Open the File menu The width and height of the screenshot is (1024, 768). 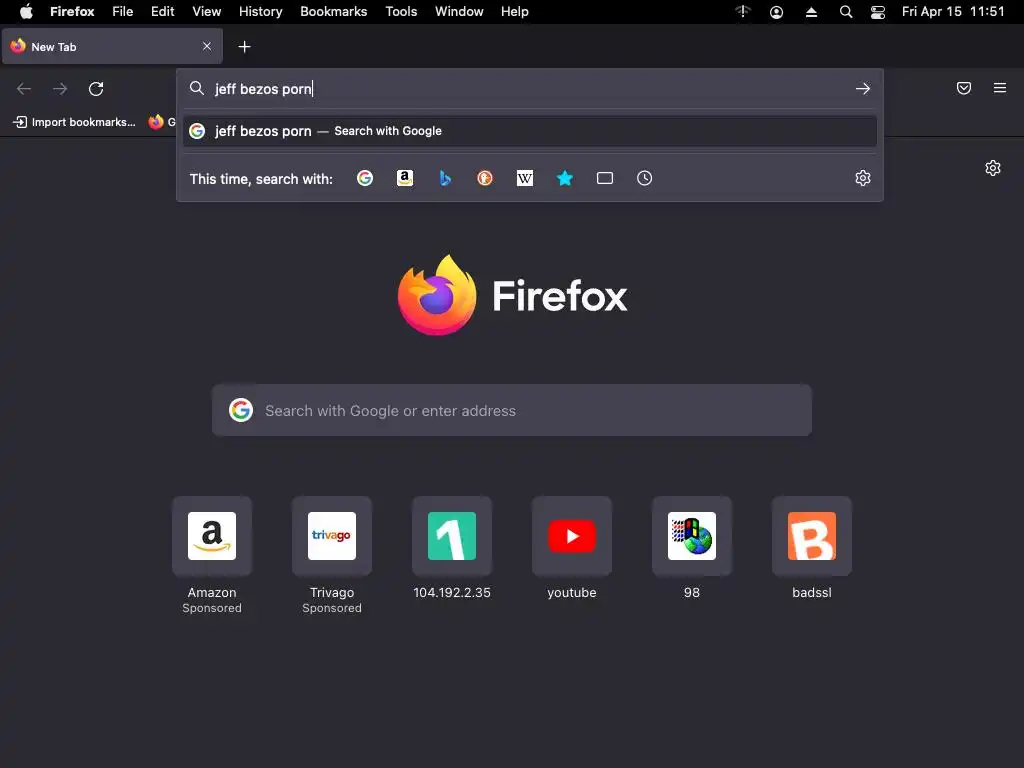pyautogui.click(x=122, y=12)
